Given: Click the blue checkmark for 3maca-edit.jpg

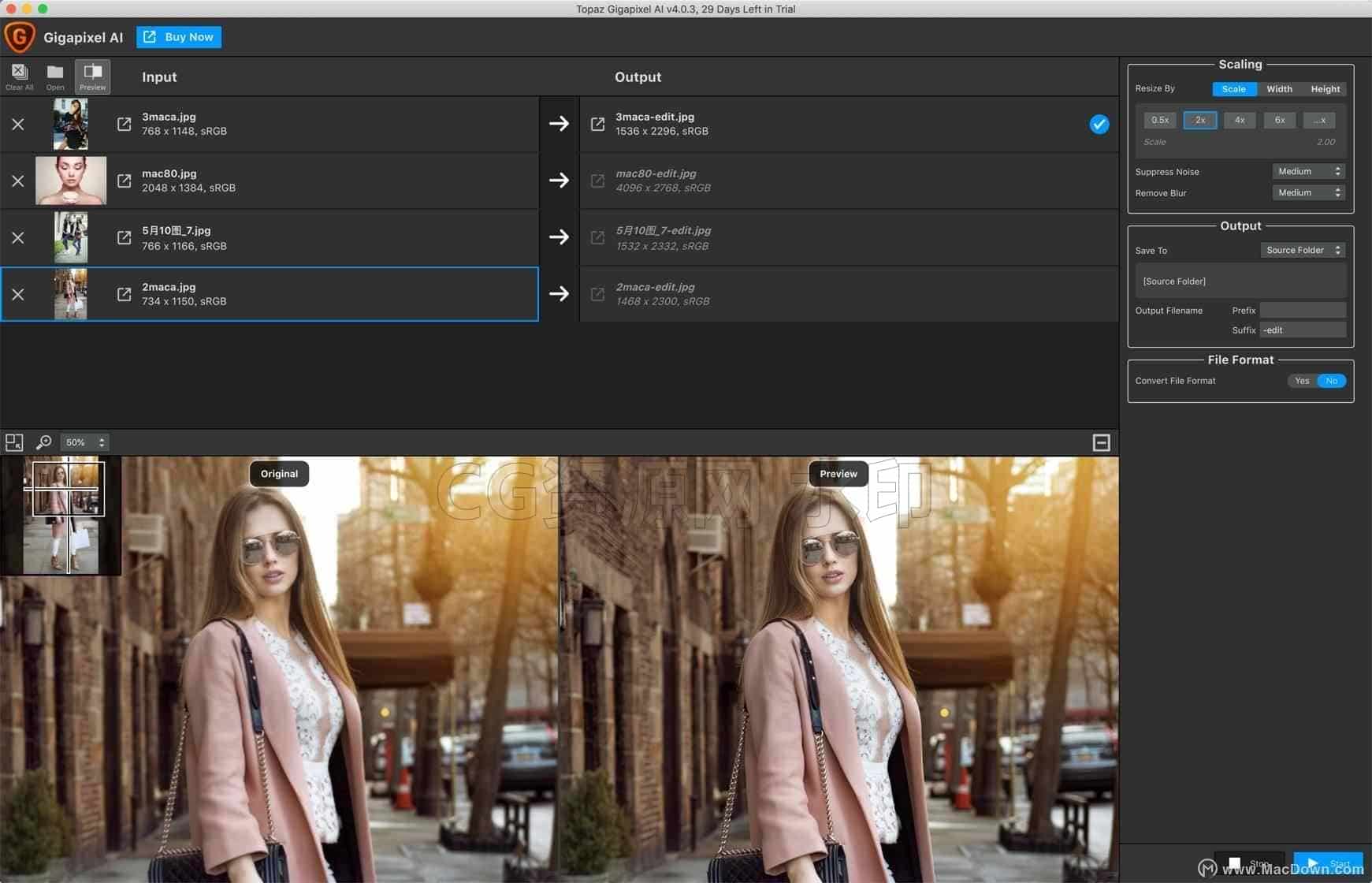Looking at the screenshot, I should pos(1099,124).
